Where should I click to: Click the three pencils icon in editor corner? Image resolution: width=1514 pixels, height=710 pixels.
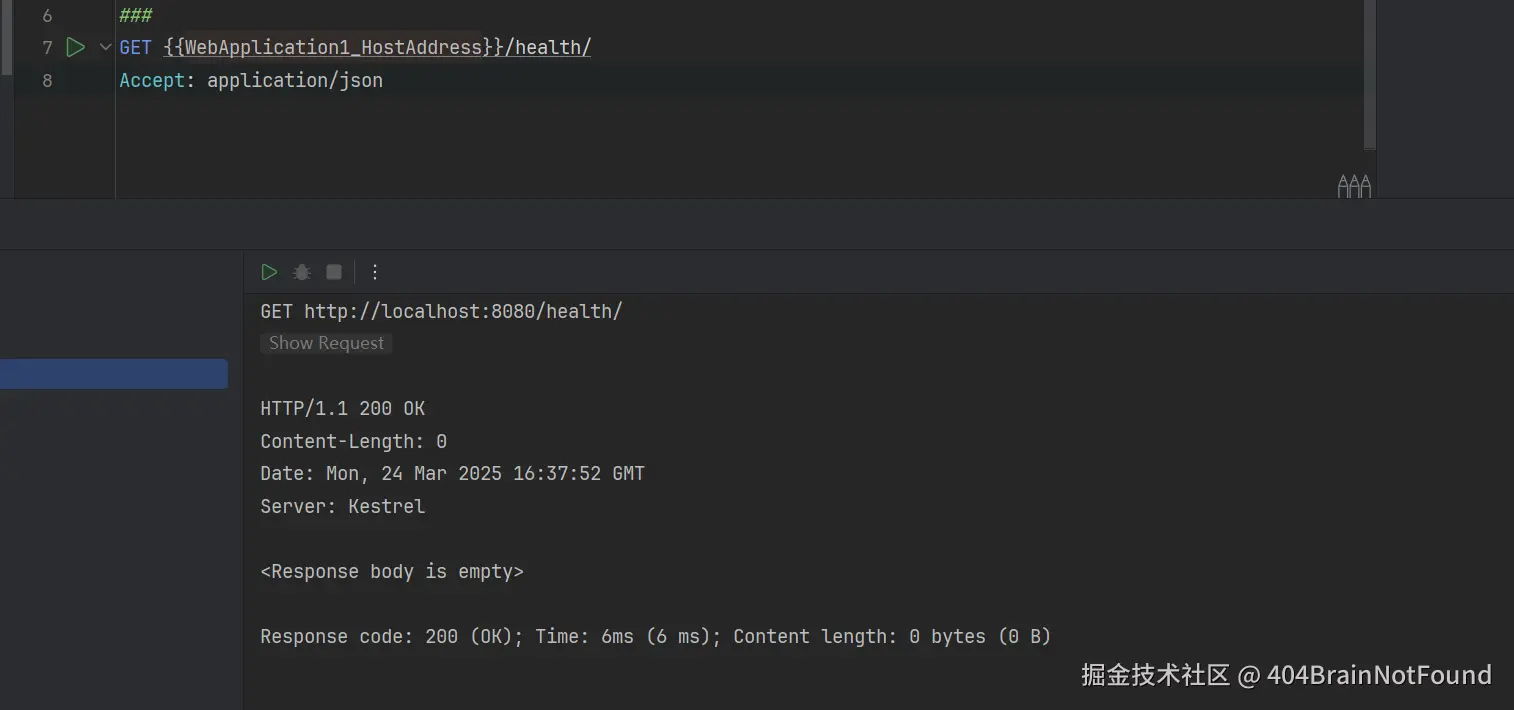click(1353, 185)
